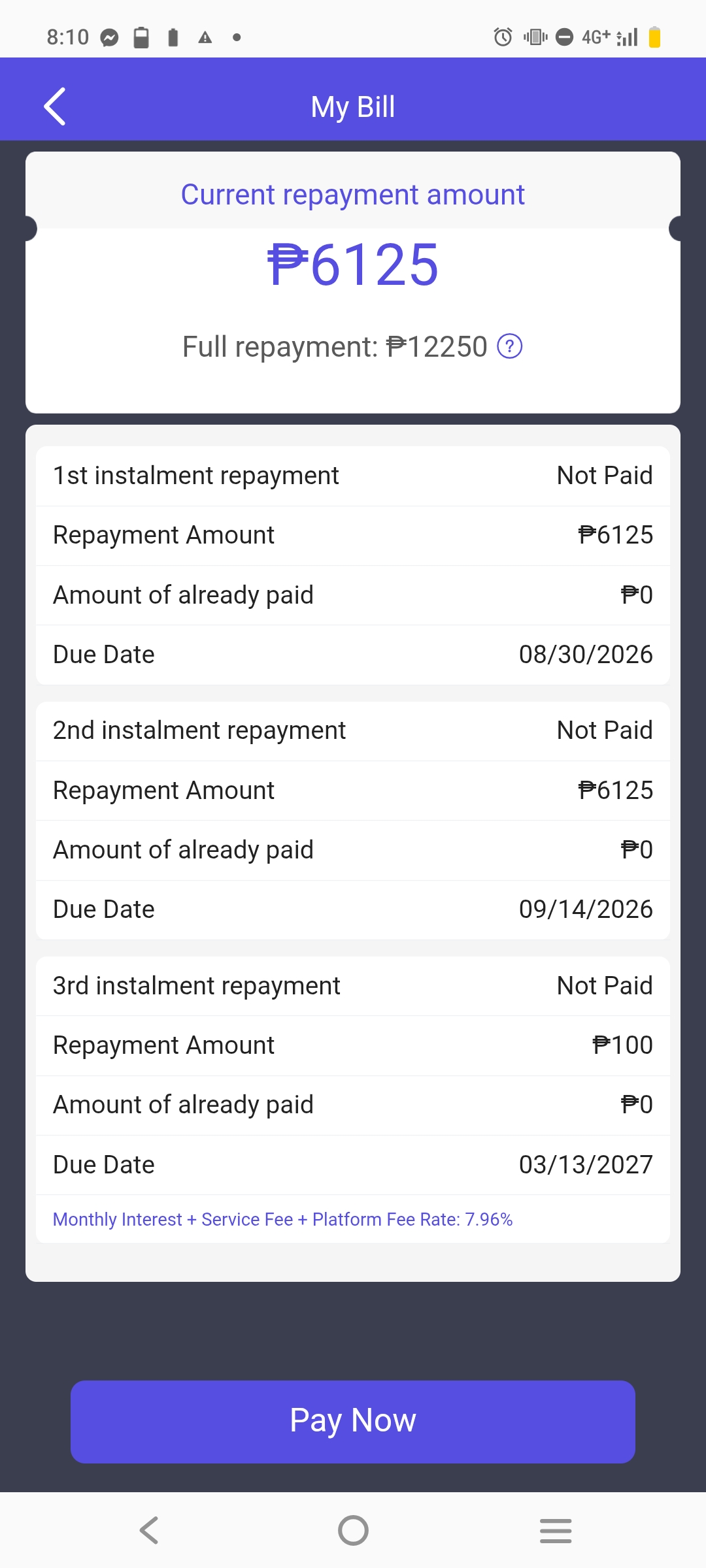Image resolution: width=706 pixels, height=1568 pixels.
Task: Tap Android back navigation button
Action: (150, 1530)
